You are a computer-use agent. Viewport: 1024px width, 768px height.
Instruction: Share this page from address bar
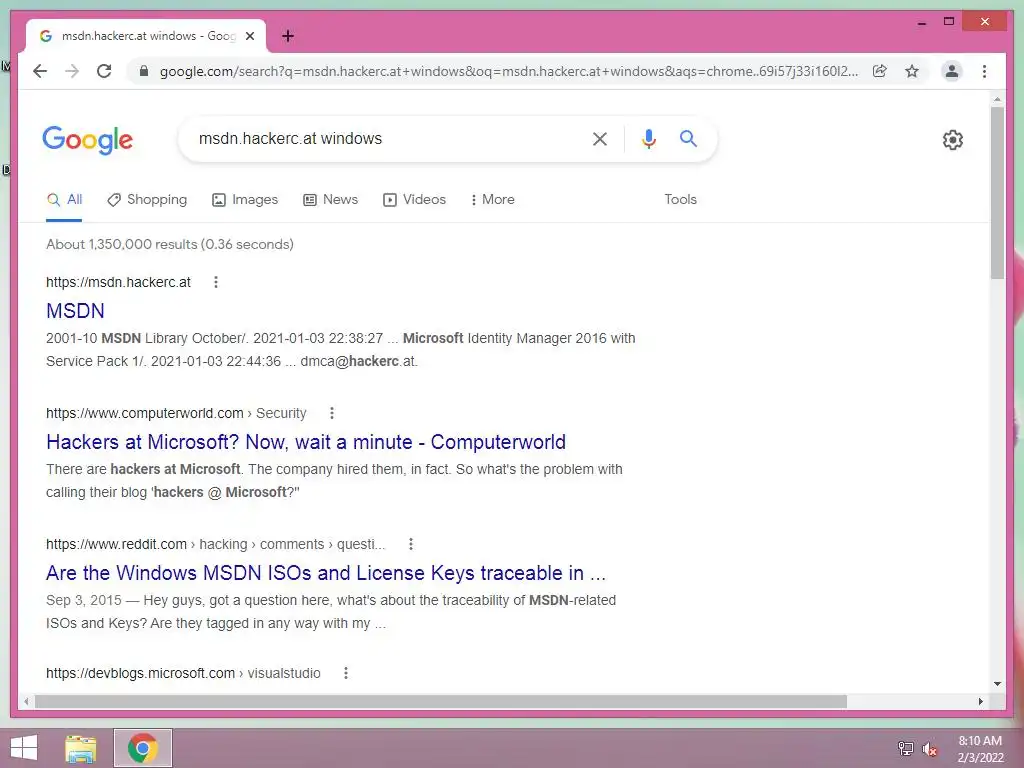coord(880,71)
